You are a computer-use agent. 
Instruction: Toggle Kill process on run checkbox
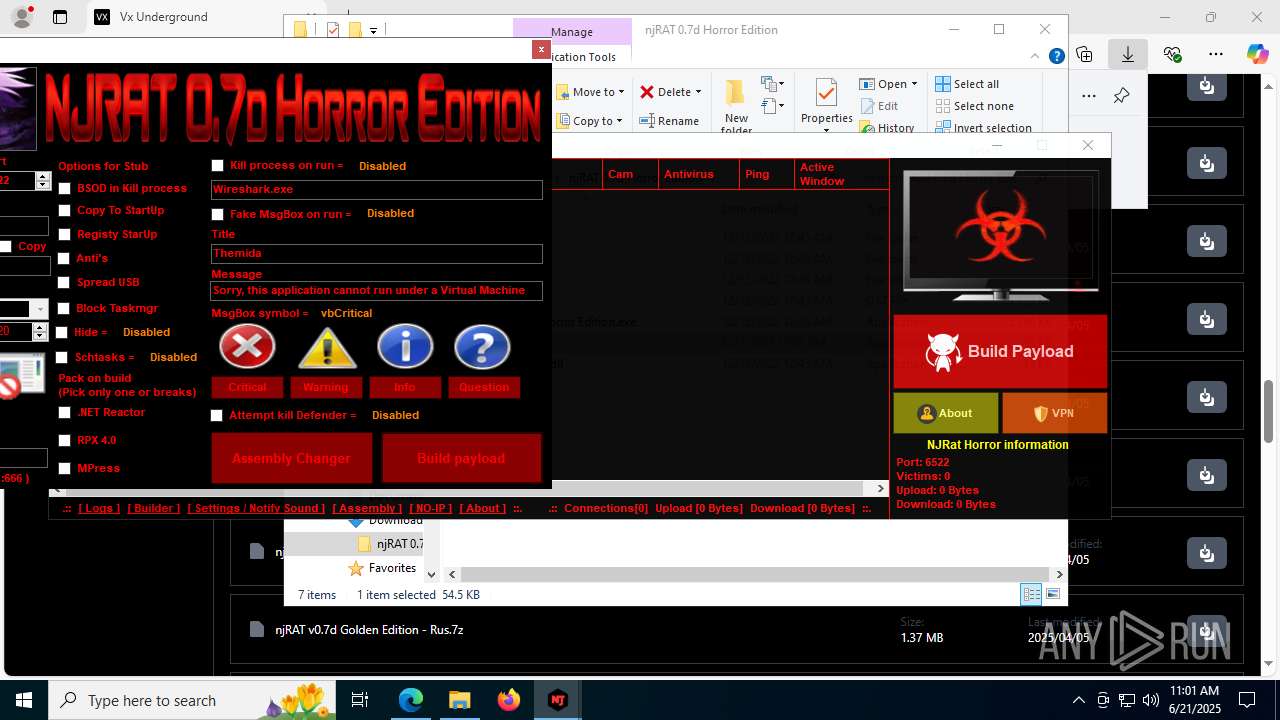click(217, 165)
